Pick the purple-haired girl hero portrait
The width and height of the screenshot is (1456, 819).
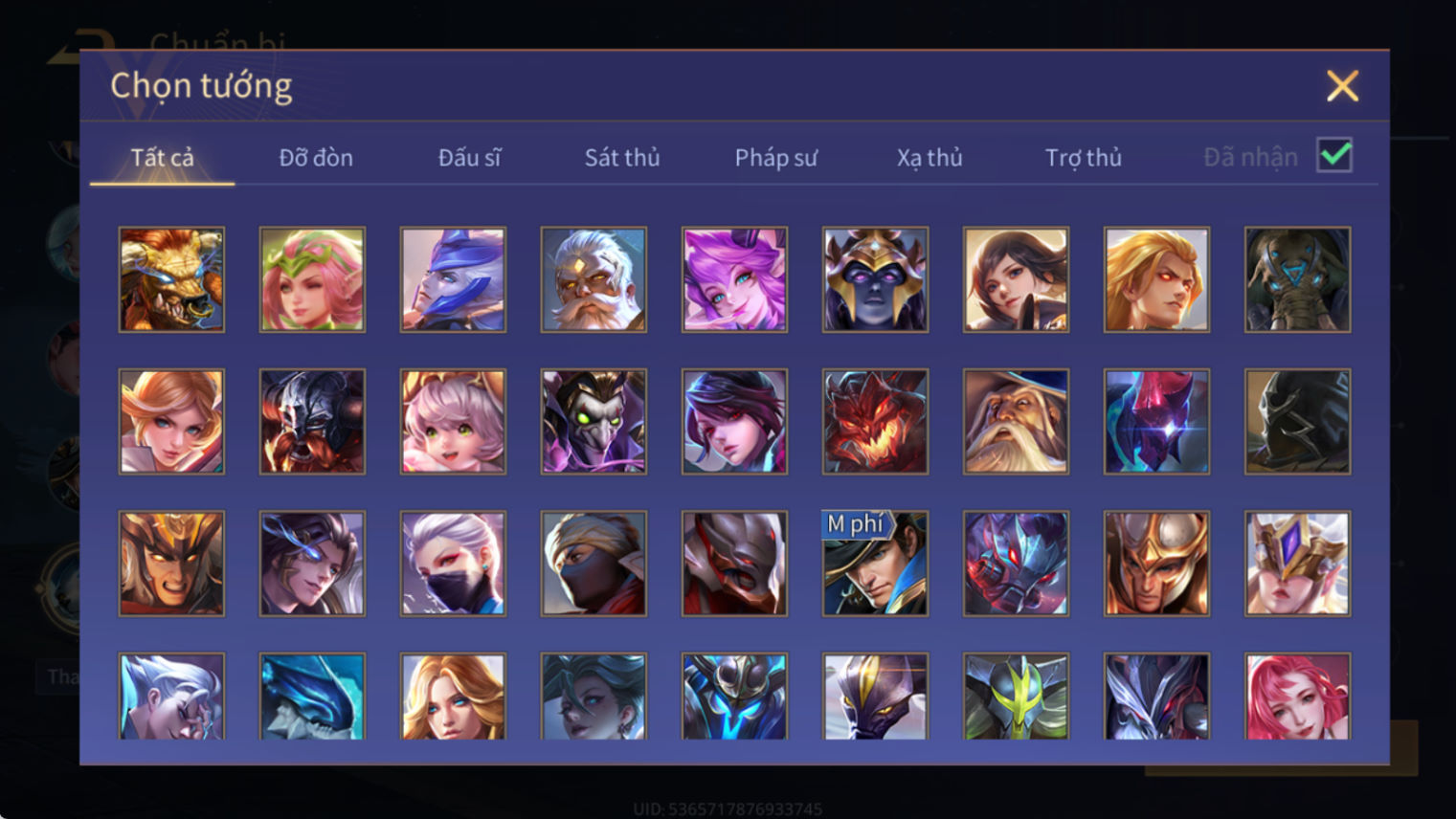(x=734, y=279)
